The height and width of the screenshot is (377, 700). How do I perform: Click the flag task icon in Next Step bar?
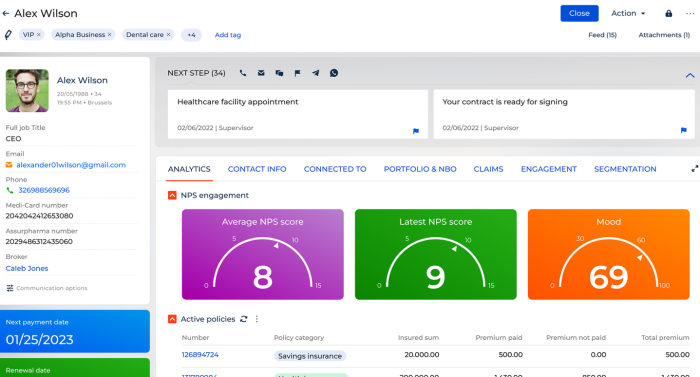click(x=297, y=73)
